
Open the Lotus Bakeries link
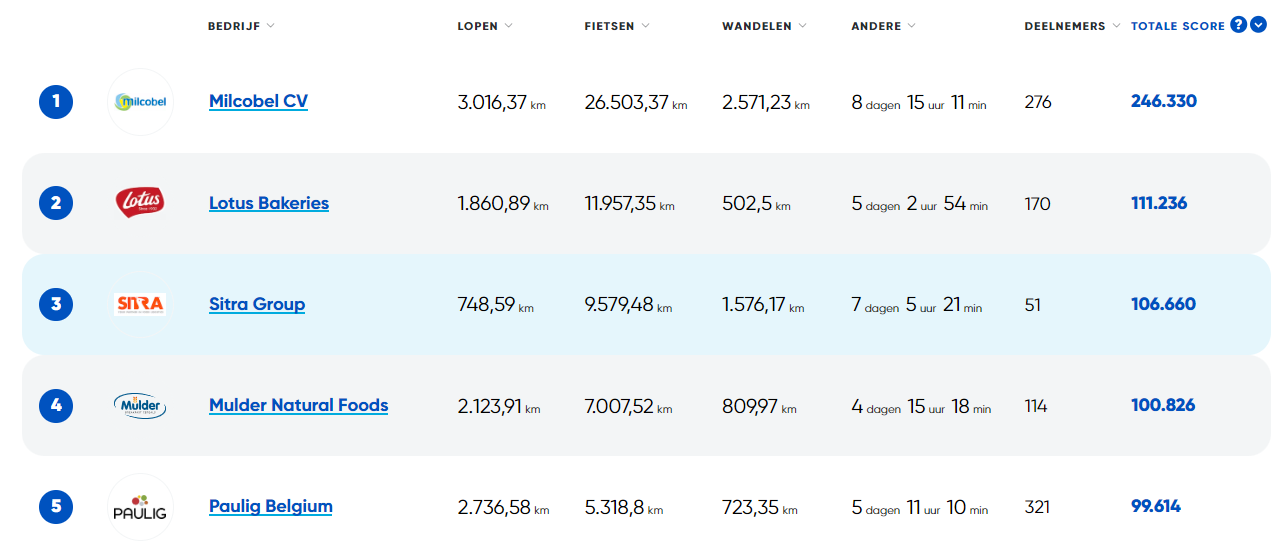point(269,203)
